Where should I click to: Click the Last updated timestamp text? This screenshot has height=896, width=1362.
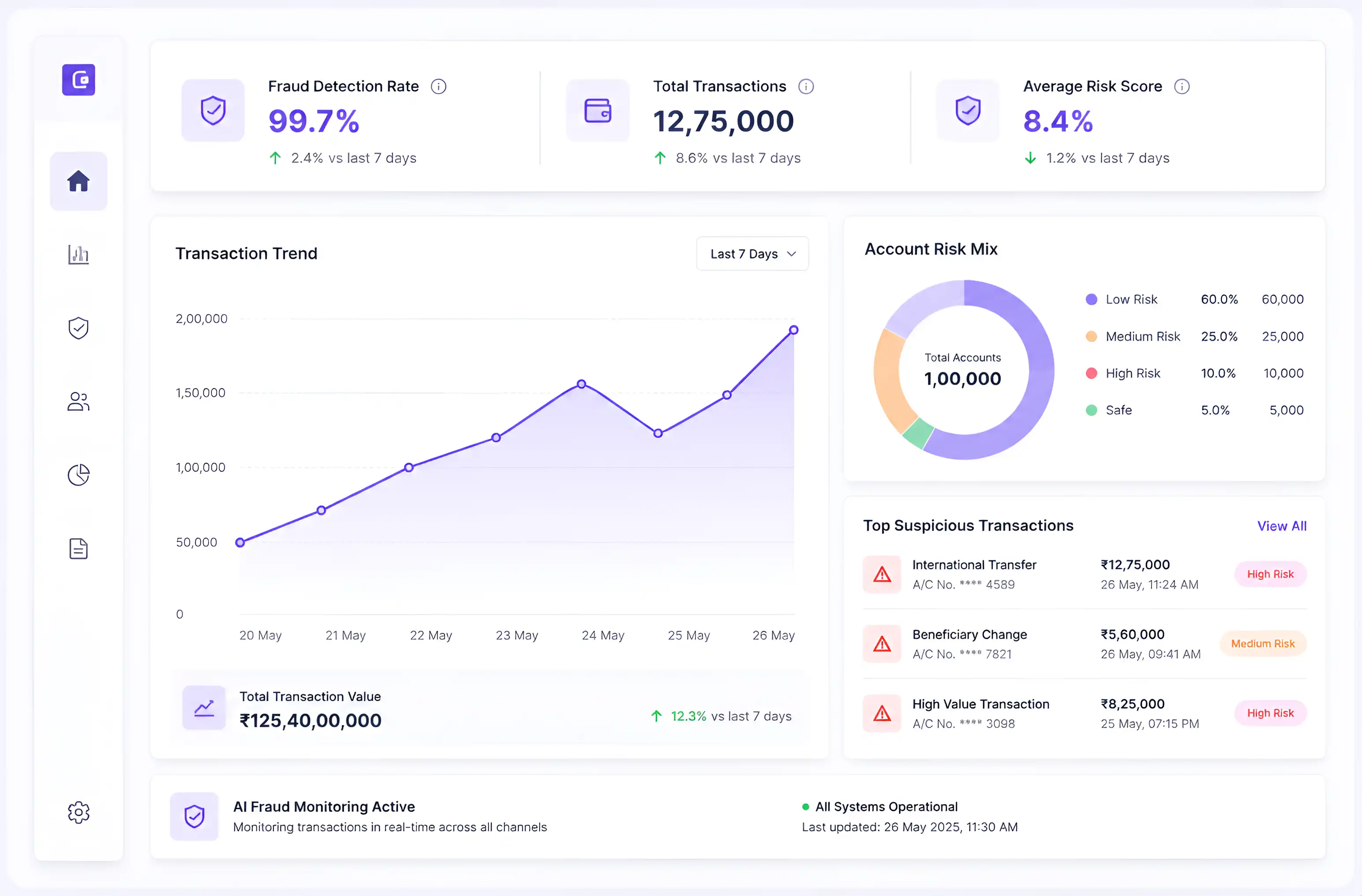pos(909,827)
